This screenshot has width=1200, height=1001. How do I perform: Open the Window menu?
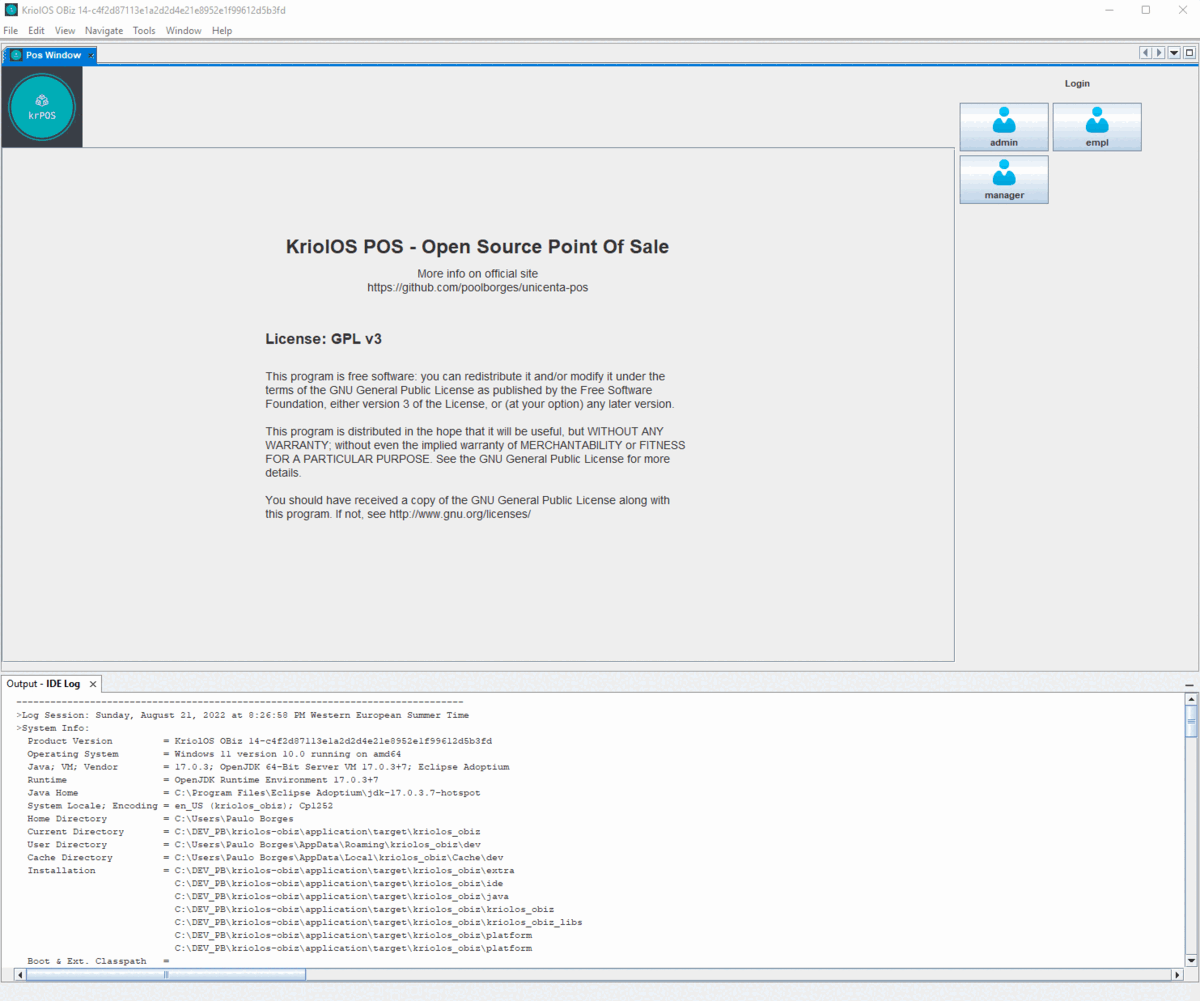183,30
